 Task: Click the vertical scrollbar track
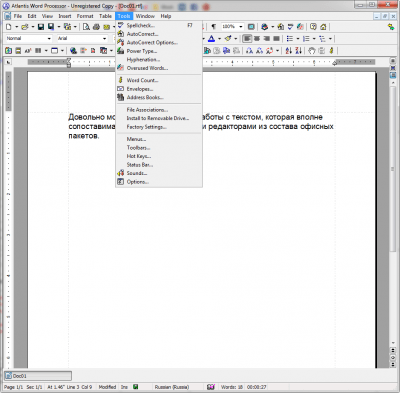coord(393,213)
